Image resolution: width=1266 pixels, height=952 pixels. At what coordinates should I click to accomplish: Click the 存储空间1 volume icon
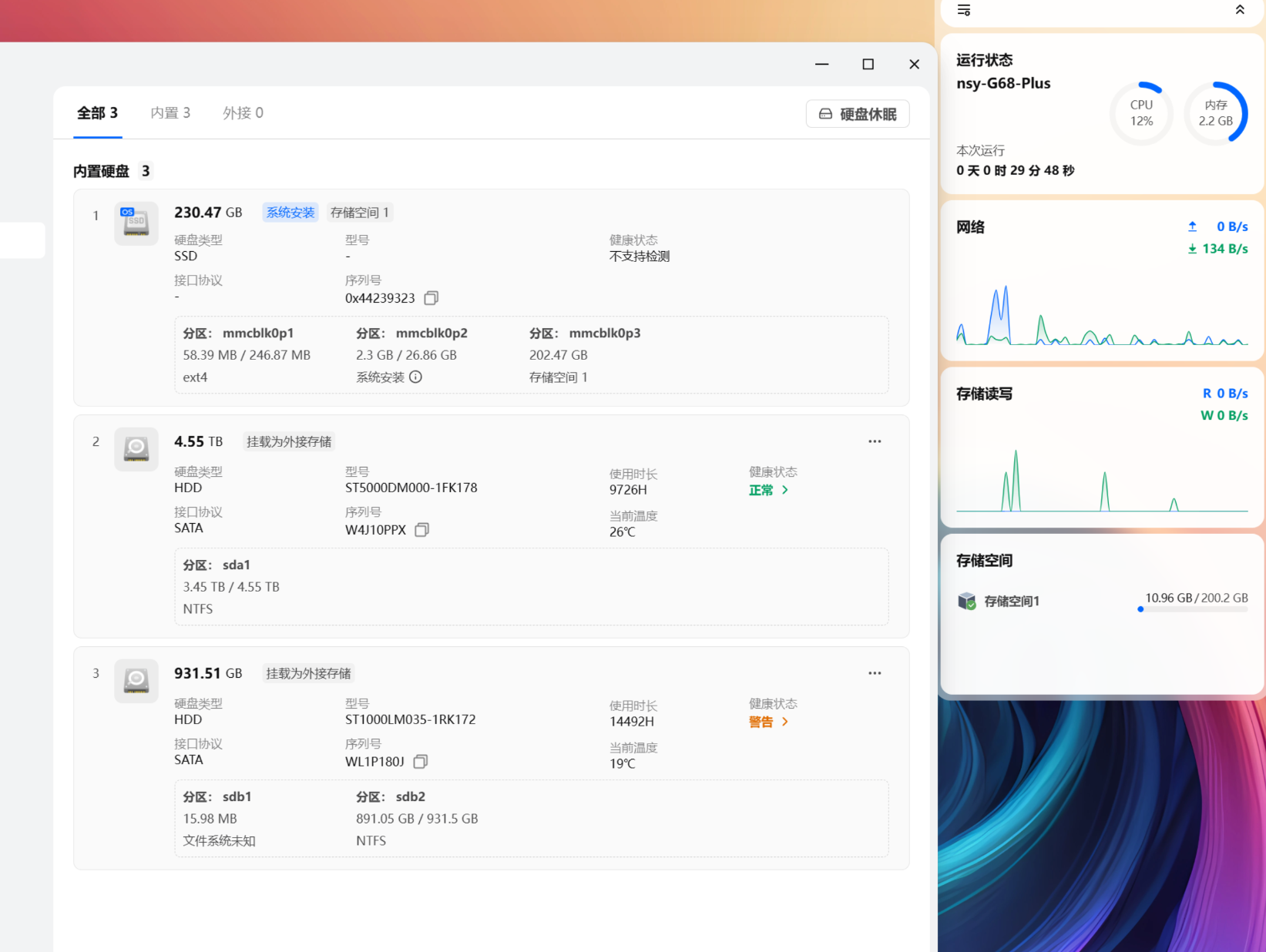tap(966, 601)
